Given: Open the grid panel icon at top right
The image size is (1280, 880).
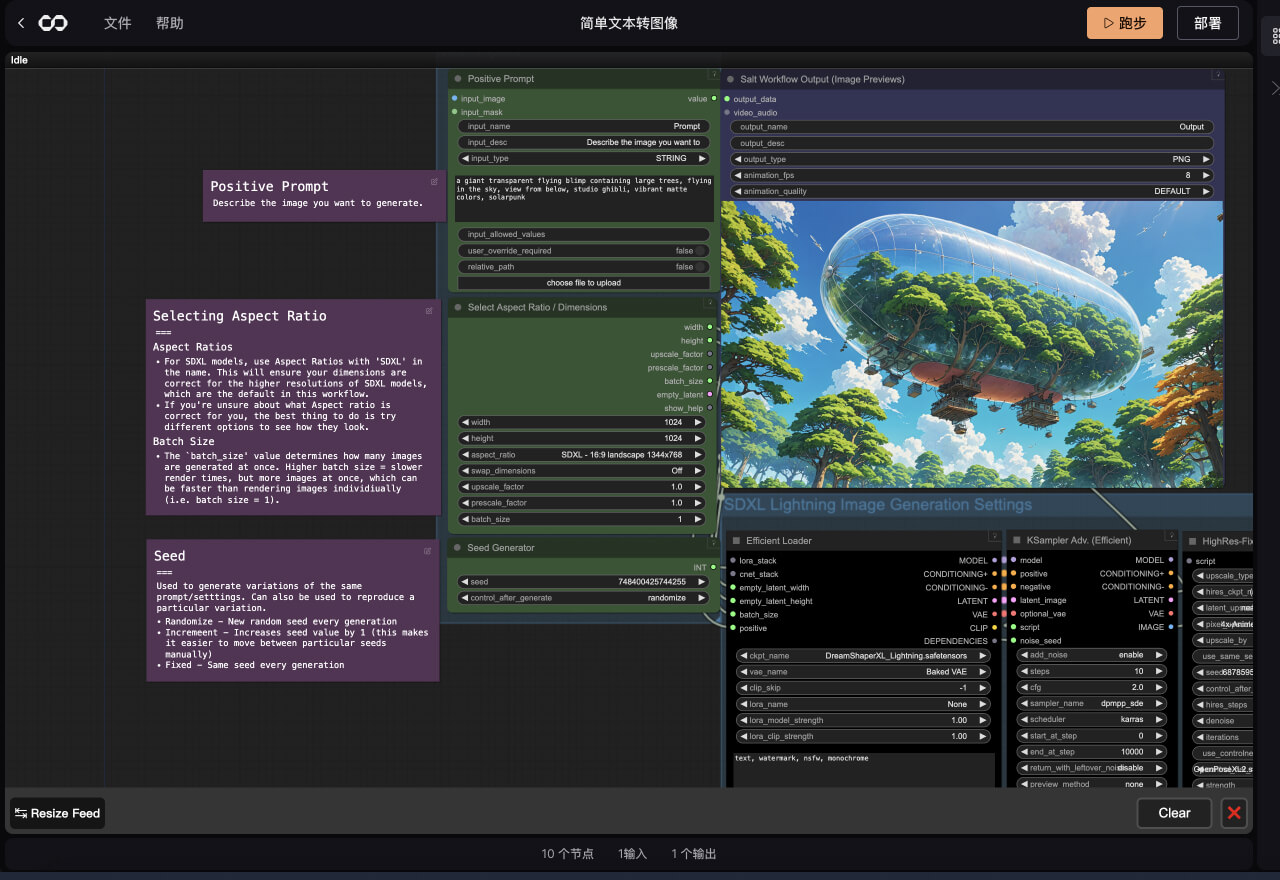Looking at the screenshot, I should point(1275,35).
